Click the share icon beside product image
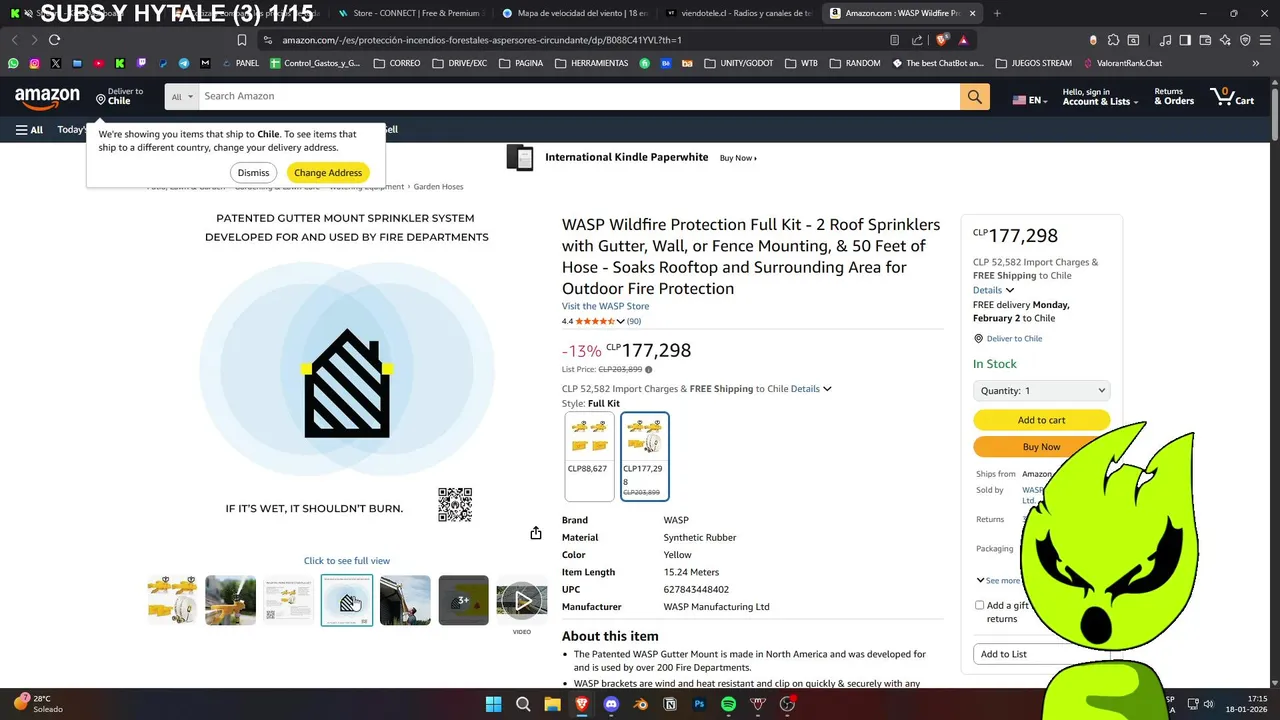 (536, 533)
